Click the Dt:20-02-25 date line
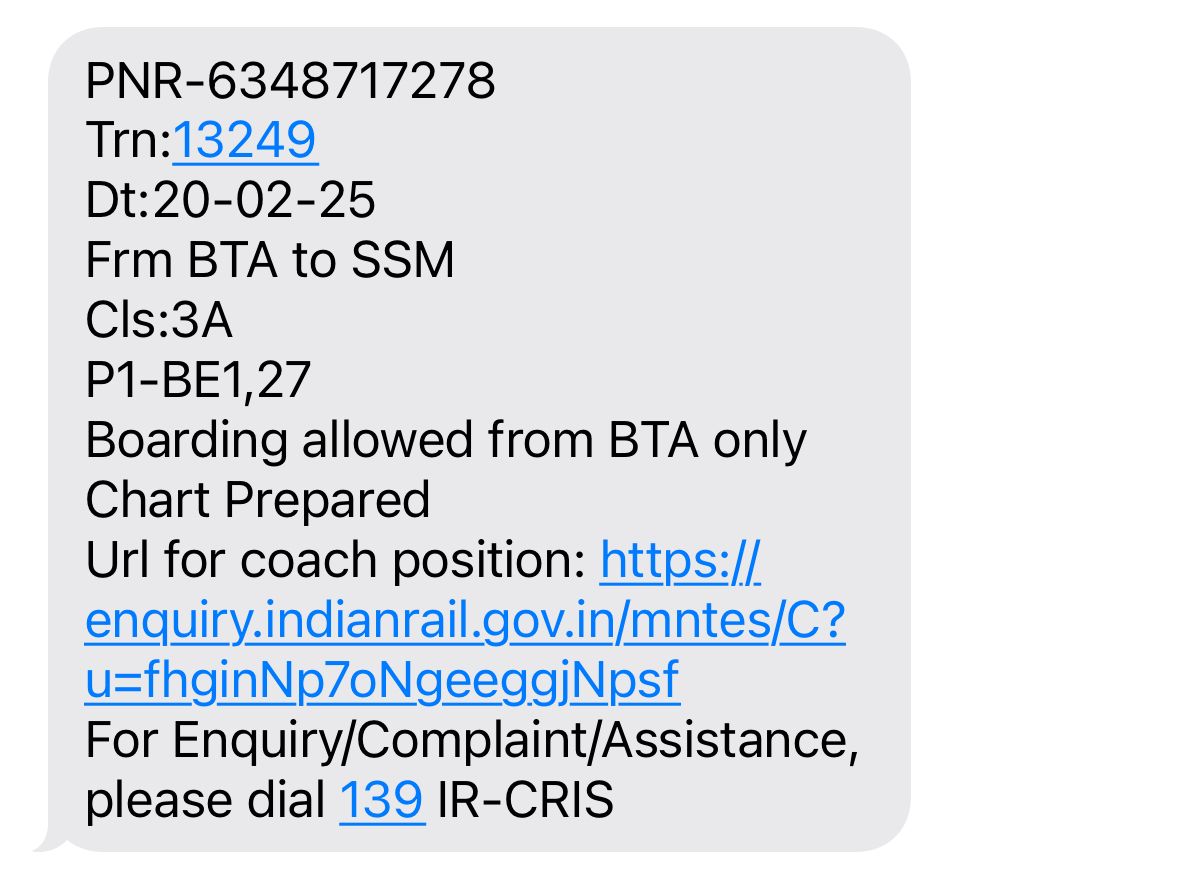The width and height of the screenshot is (1179, 896). coord(230,200)
